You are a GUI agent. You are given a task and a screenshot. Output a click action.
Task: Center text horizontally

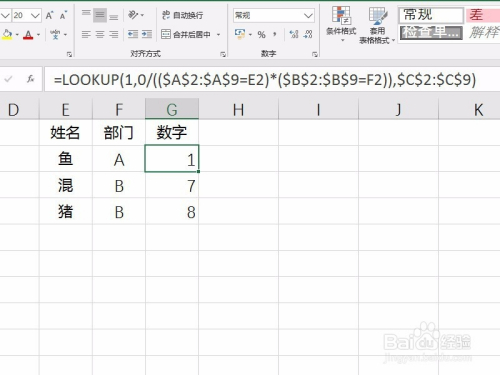pos(100,34)
